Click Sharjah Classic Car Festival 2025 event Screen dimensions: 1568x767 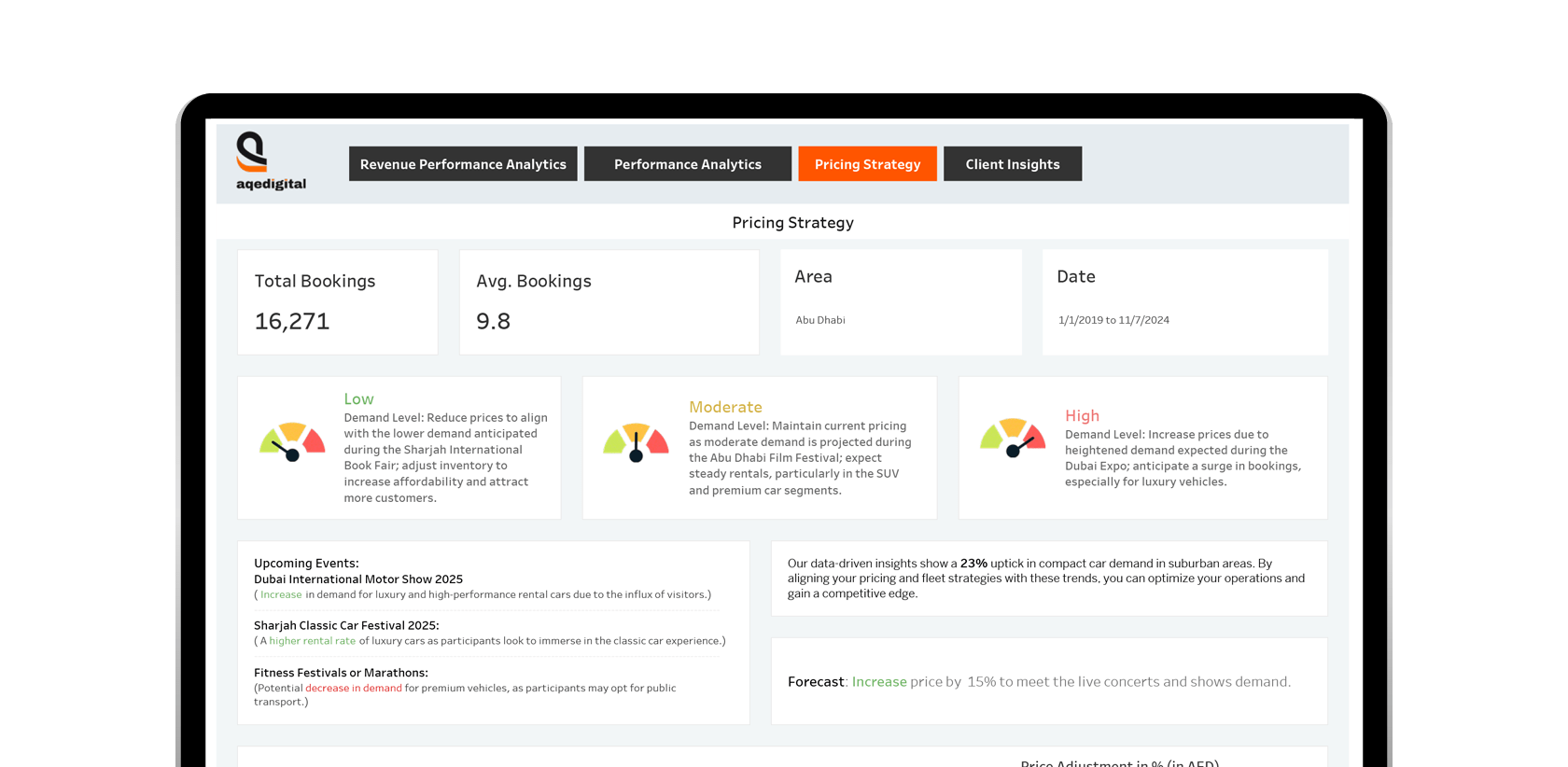(x=346, y=626)
